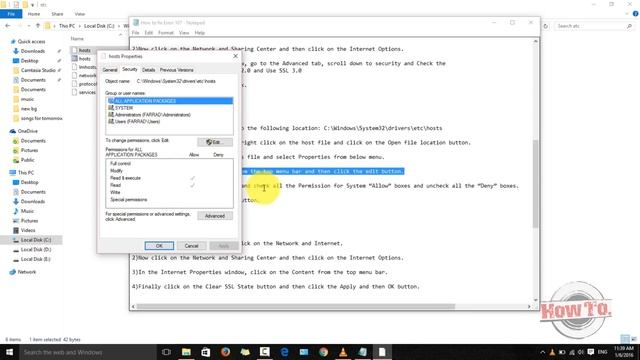Screen dimensions: 640x360
Task: Click the volume icon in the system tray
Action: 580,352
